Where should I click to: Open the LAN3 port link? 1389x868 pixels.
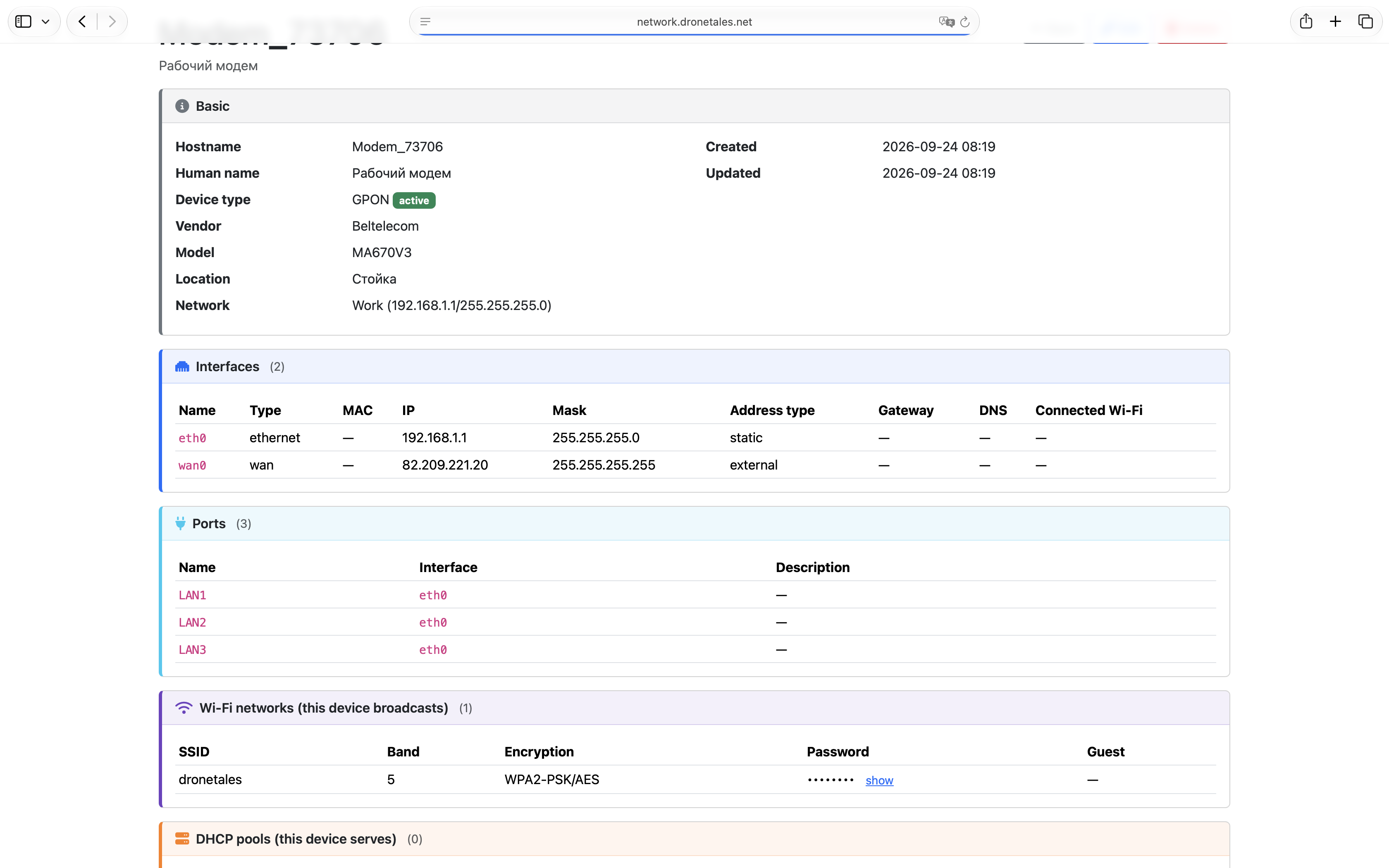click(192, 650)
